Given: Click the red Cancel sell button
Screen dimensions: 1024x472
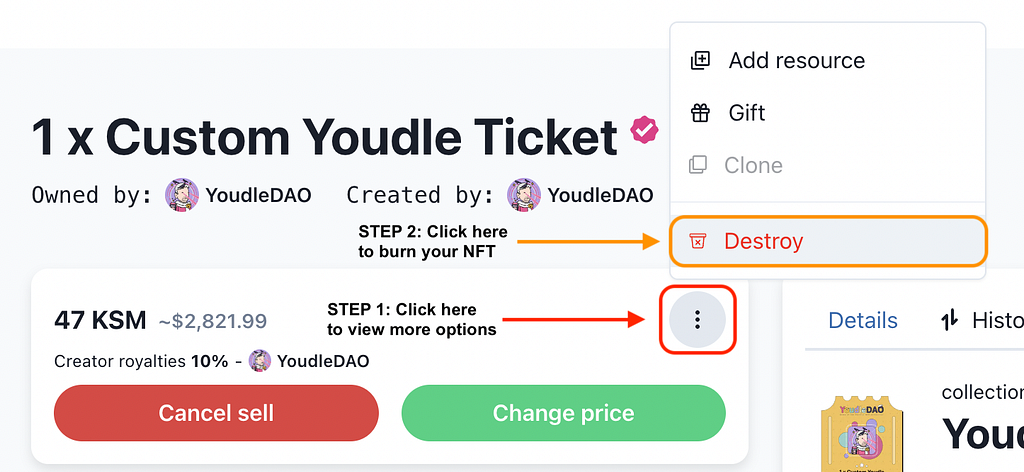Looking at the screenshot, I should (x=216, y=413).
